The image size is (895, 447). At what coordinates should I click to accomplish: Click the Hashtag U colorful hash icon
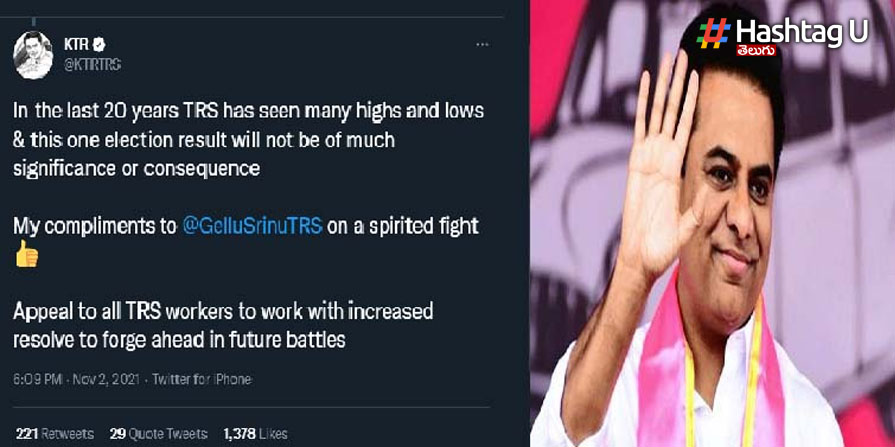tap(714, 33)
